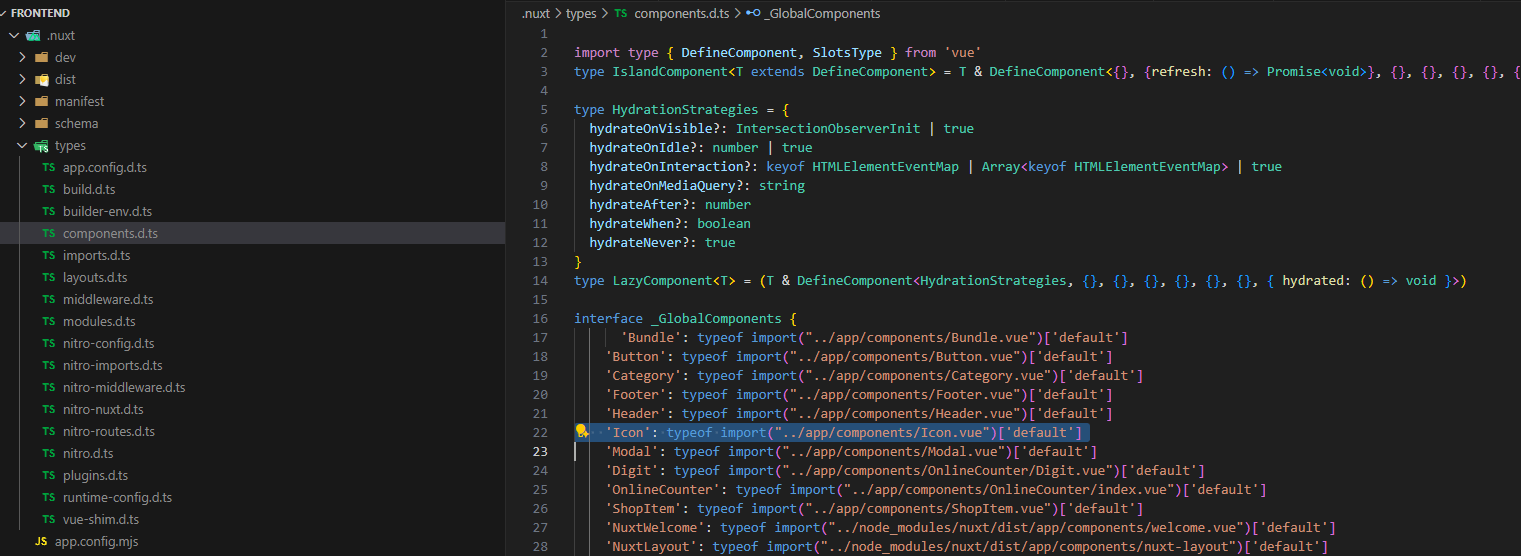1521x556 pixels.
Task: Open app.config.d.ts in explorer
Action: tap(105, 167)
